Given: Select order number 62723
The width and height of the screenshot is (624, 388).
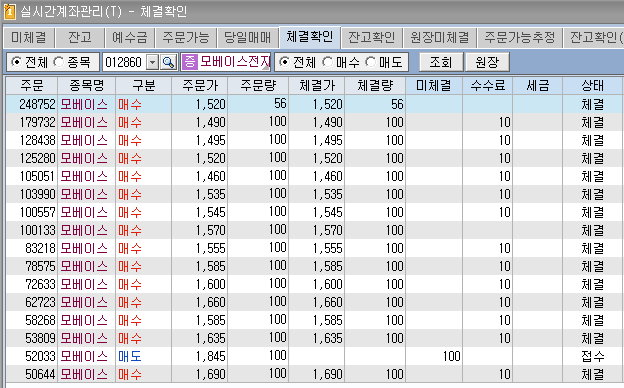Looking at the screenshot, I should 40,302.
